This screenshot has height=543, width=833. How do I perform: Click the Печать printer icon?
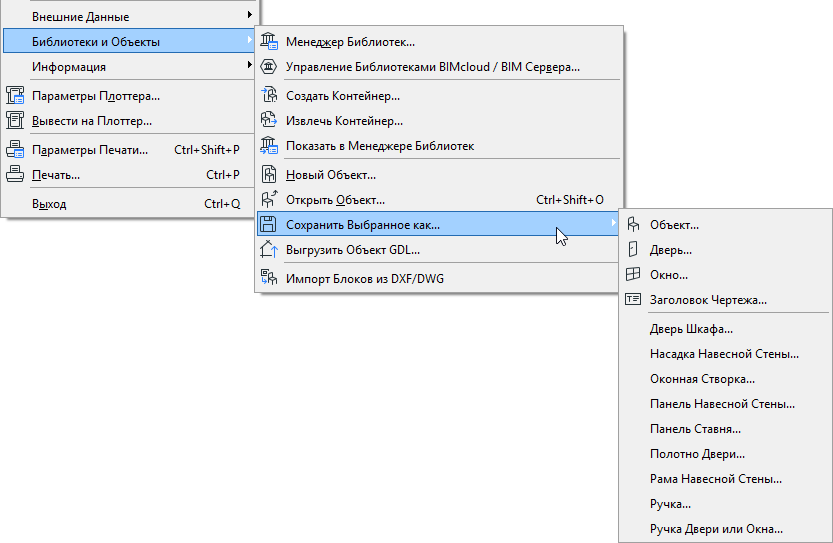(x=15, y=174)
